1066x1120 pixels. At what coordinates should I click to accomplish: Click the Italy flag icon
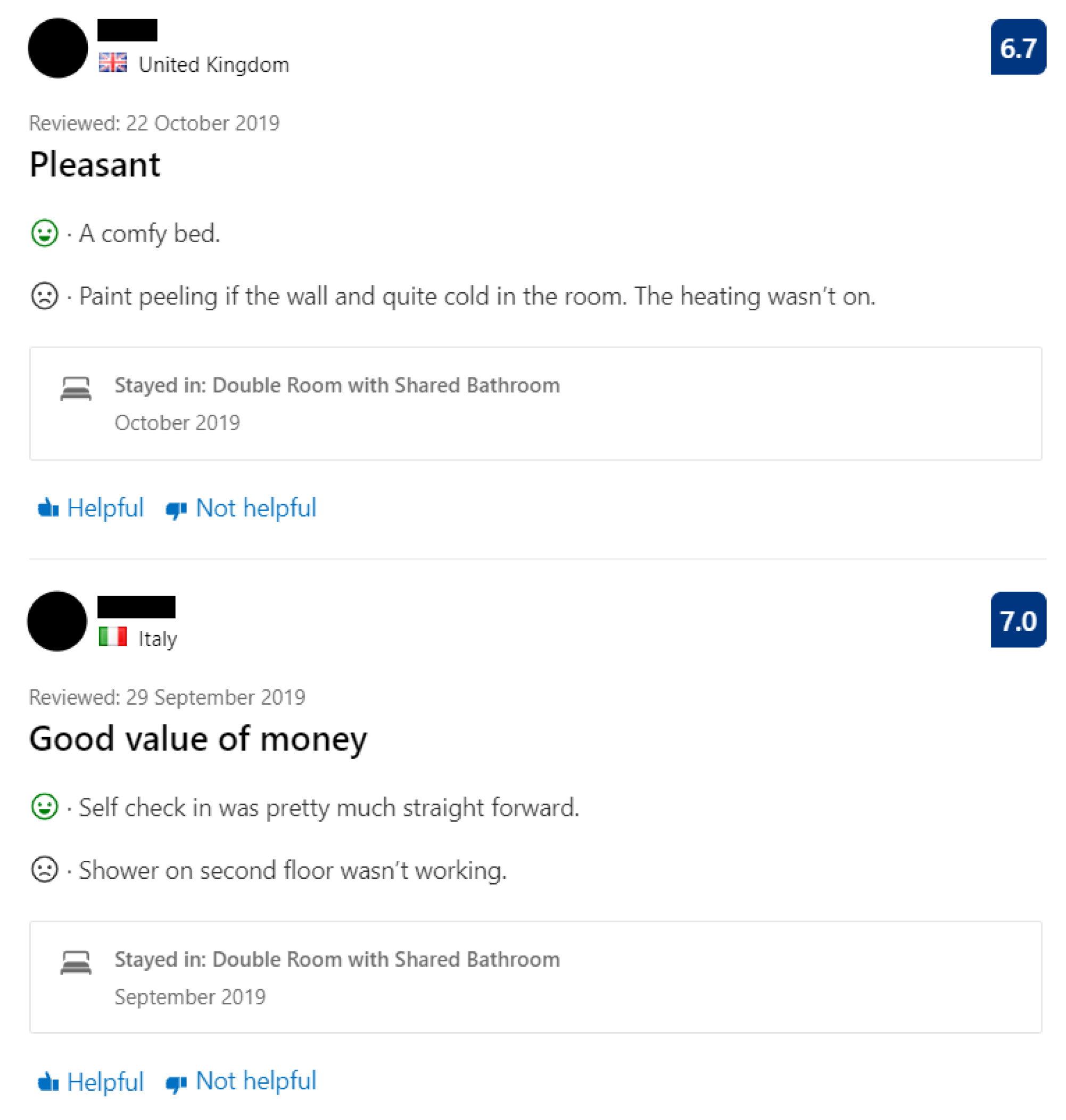pos(112,637)
